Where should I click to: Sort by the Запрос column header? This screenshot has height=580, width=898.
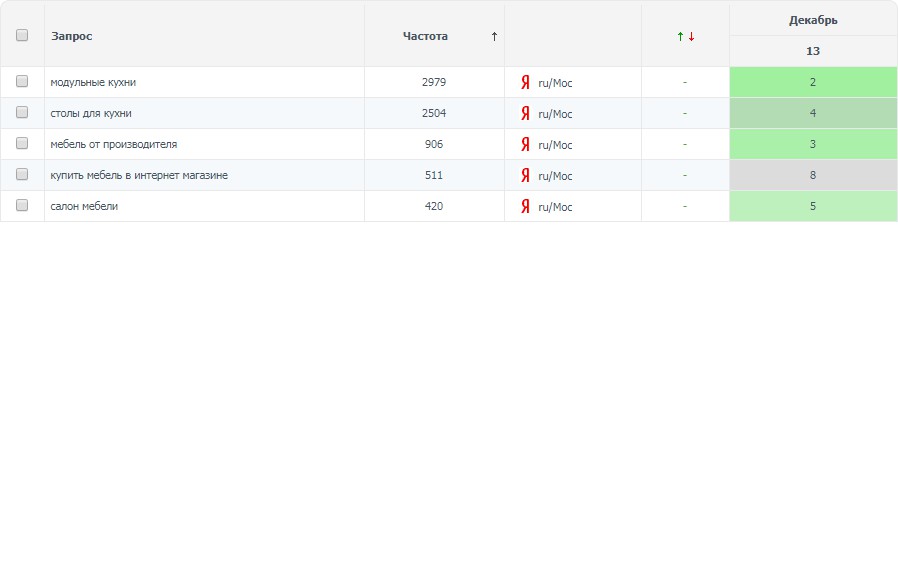(72, 36)
